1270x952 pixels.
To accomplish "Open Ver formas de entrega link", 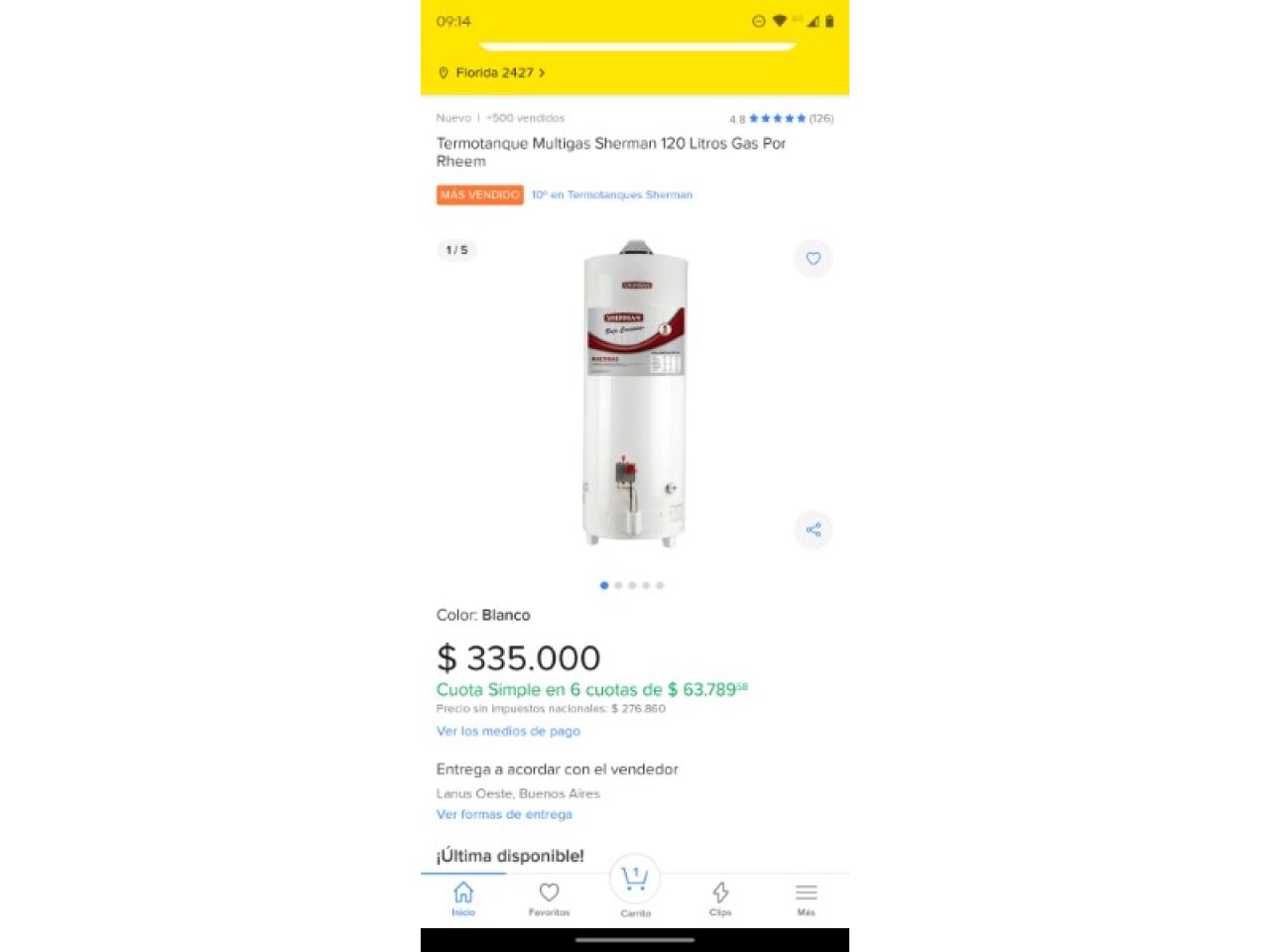I will click(504, 814).
